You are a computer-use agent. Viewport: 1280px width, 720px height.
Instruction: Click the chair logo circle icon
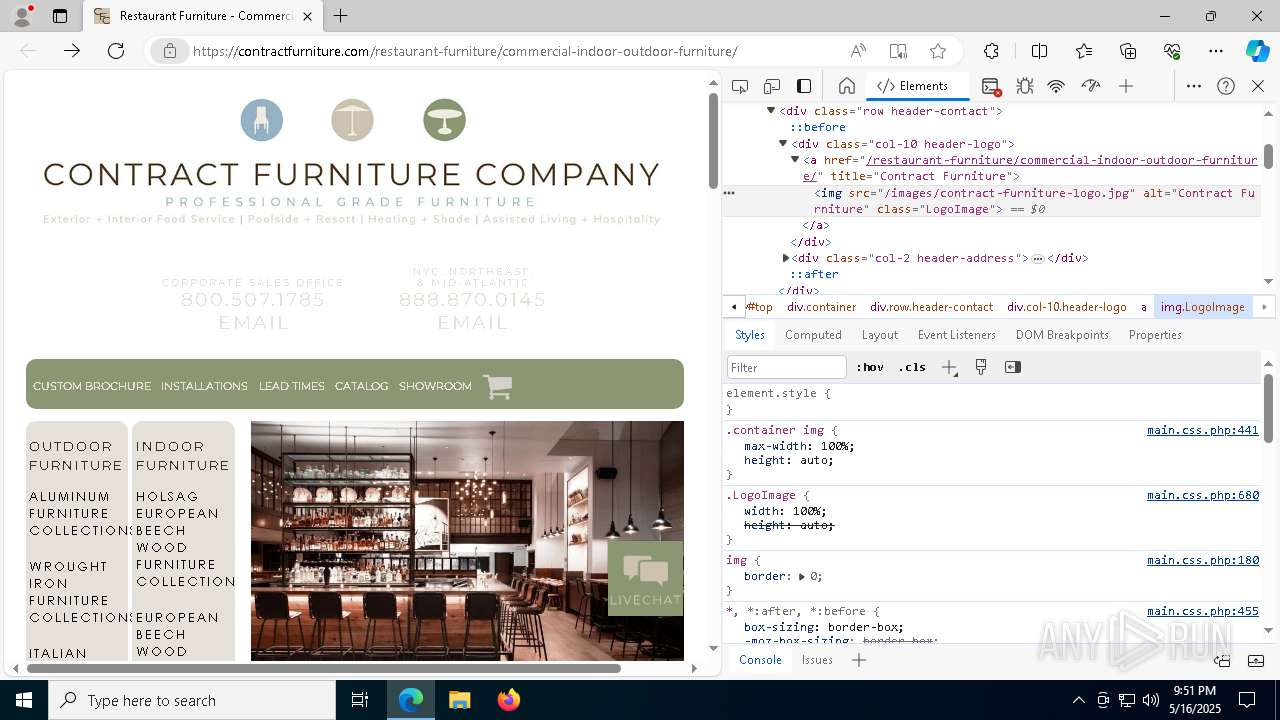(x=262, y=120)
